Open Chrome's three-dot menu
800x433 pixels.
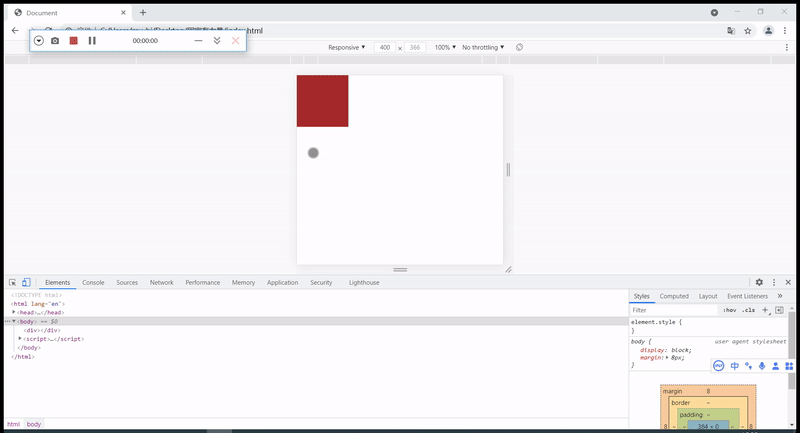coord(785,31)
